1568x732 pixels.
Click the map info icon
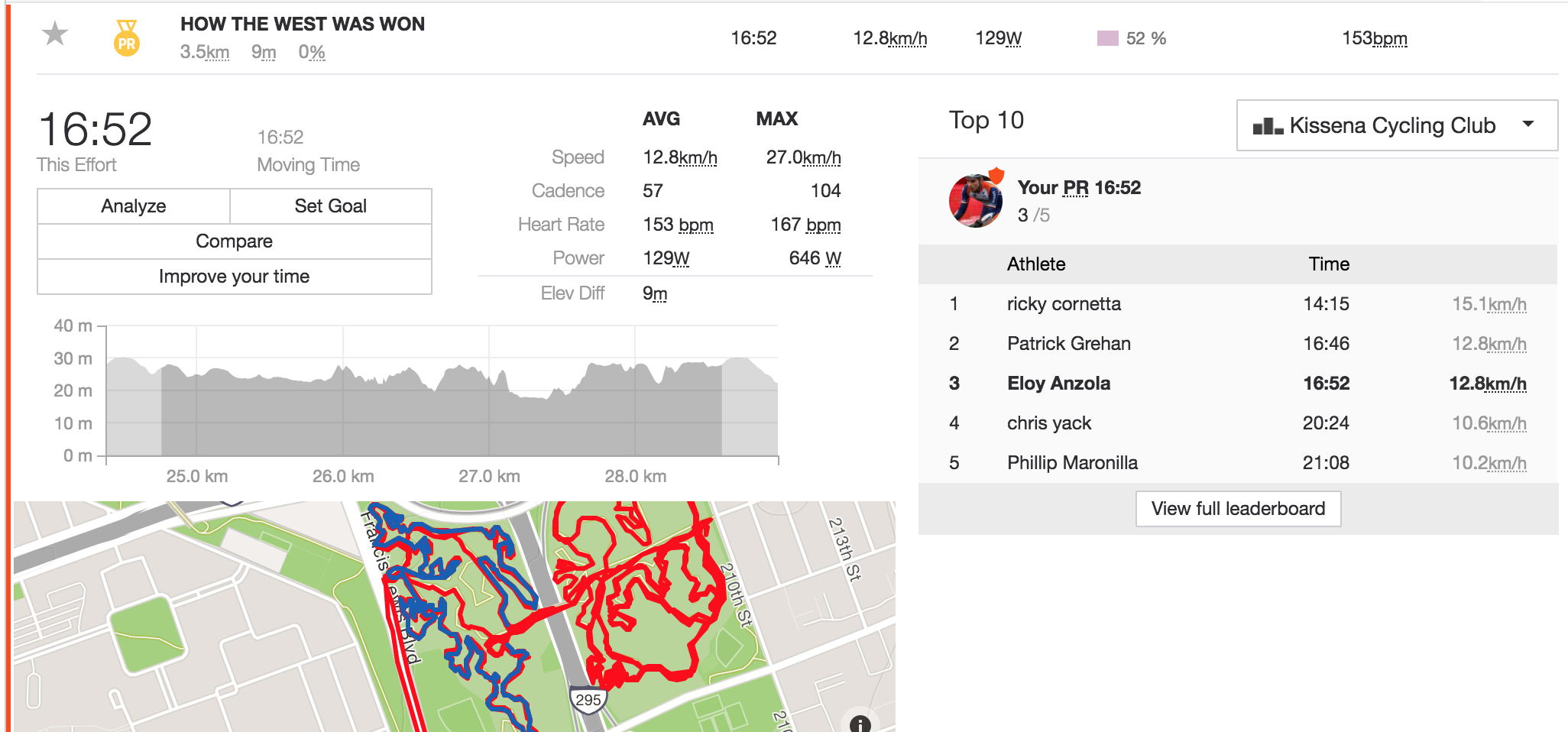[860, 722]
